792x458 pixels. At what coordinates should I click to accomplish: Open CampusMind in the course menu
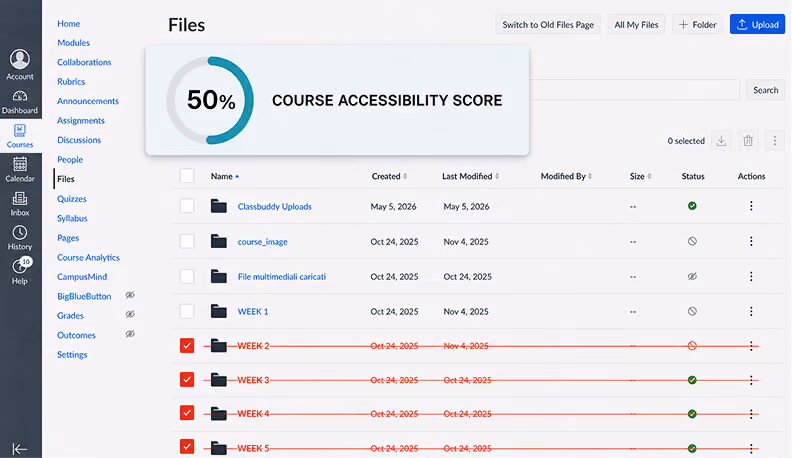(82, 277)
